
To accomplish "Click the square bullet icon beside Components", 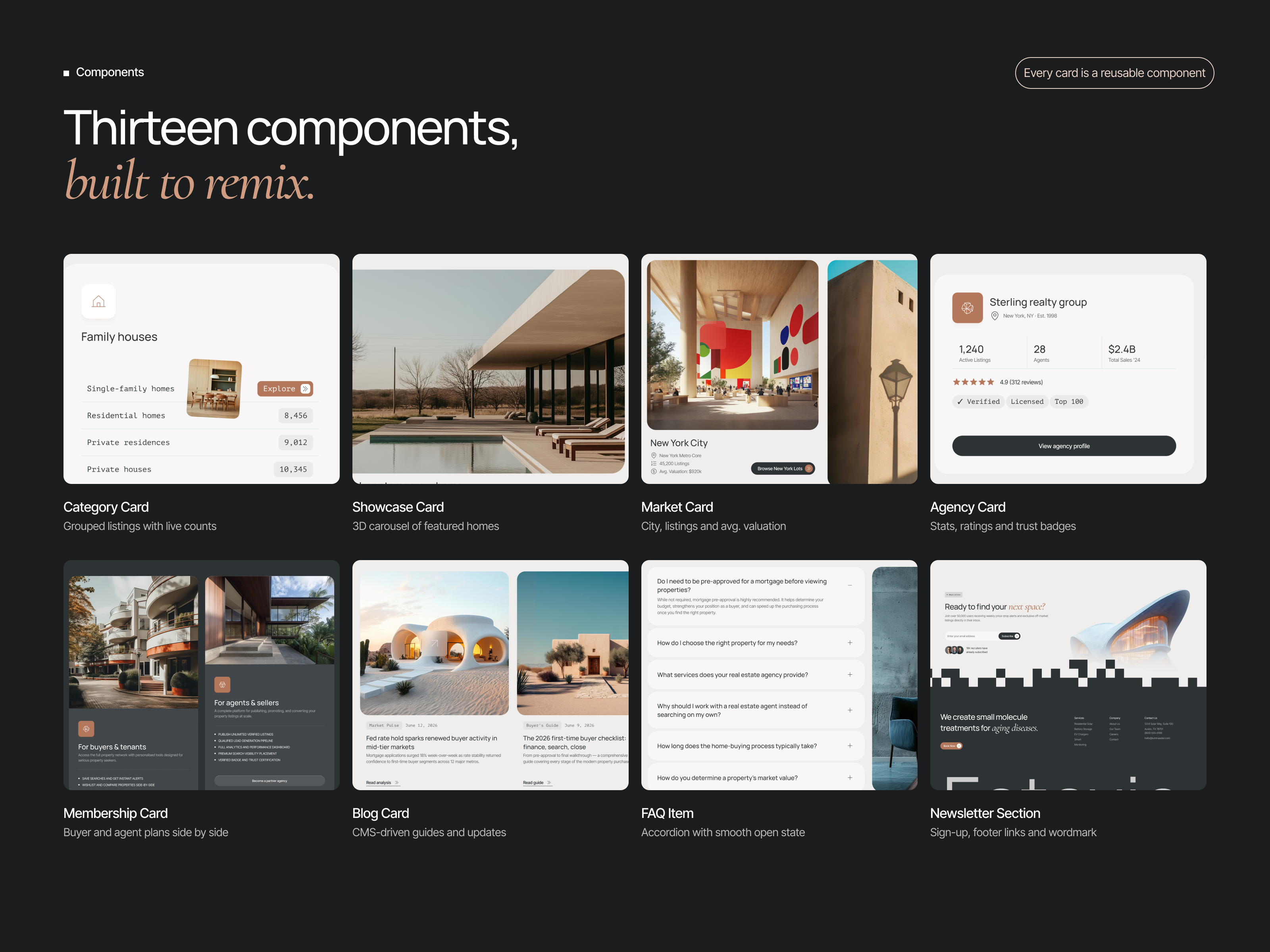I will [66, 73].
